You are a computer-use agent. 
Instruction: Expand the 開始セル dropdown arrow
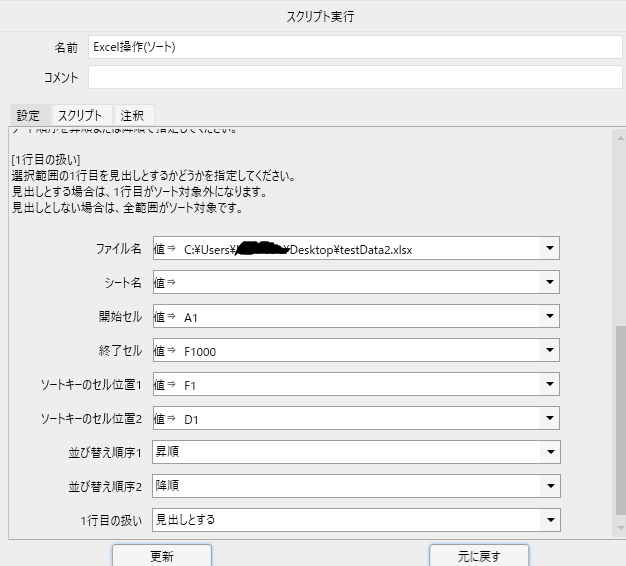tap(549, 317)
